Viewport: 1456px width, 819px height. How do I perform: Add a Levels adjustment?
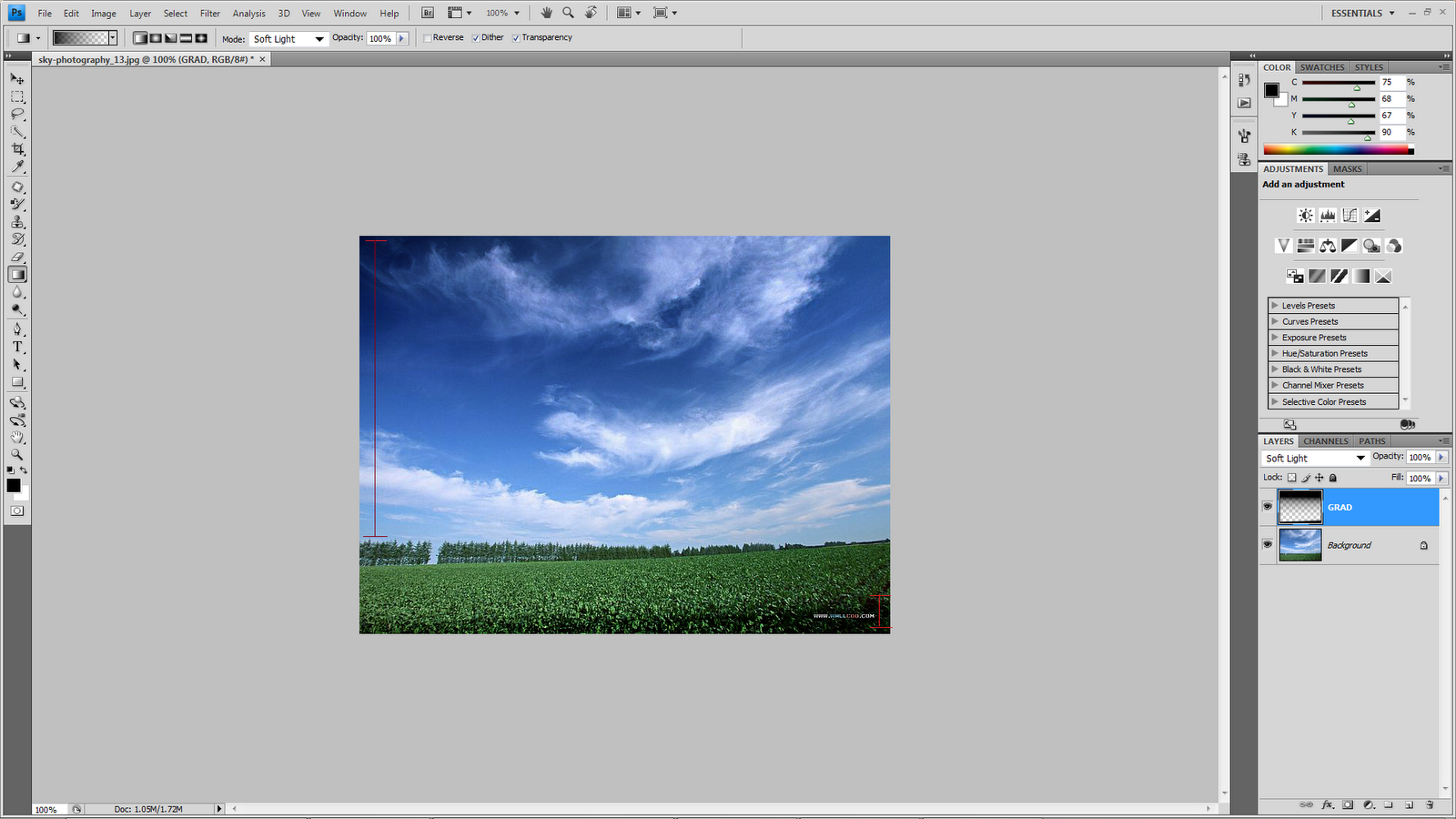1328,216
